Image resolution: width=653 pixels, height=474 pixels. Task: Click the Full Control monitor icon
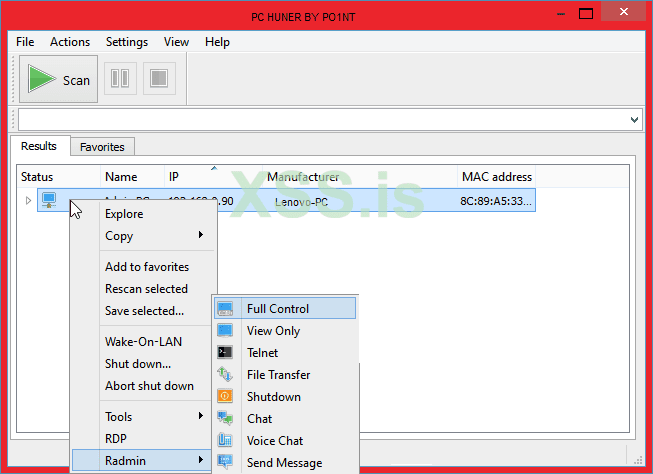[225, 309]
